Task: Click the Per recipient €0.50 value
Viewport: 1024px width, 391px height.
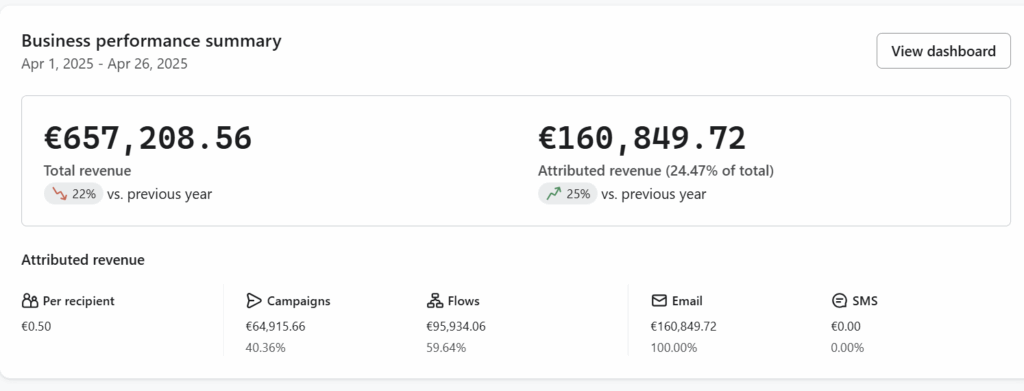Action: tap(37, 326)
